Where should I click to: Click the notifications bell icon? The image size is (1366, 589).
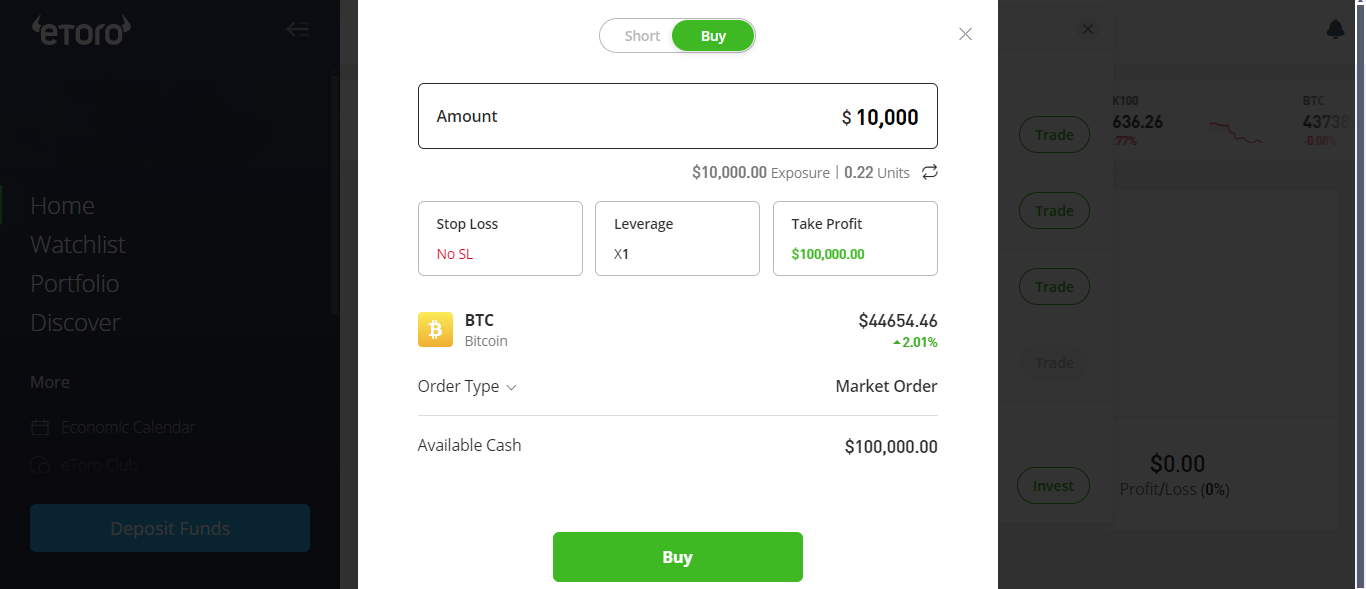click(x=1335, y=30)
